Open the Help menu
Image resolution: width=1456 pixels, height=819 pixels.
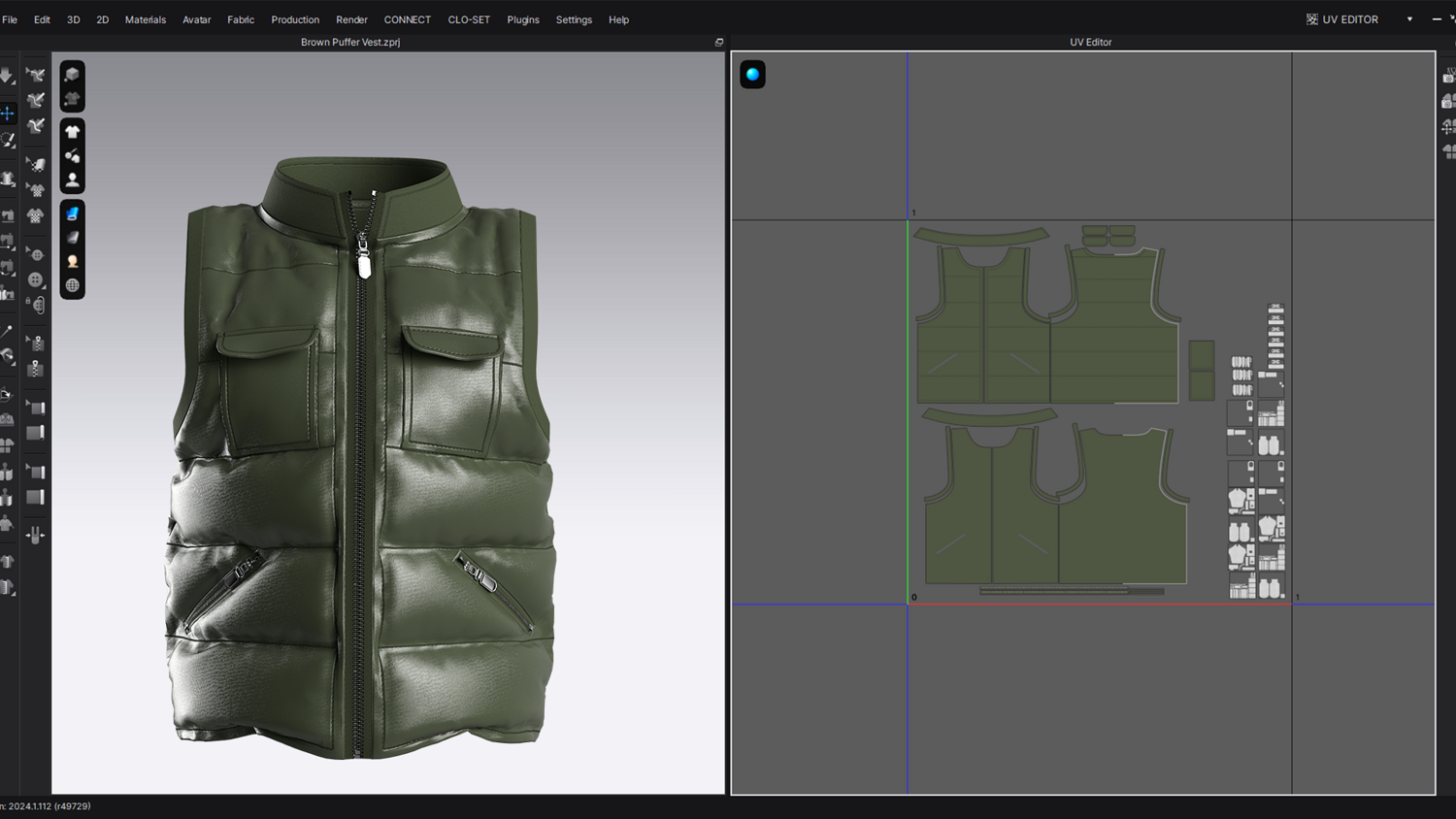coord(618,19)
